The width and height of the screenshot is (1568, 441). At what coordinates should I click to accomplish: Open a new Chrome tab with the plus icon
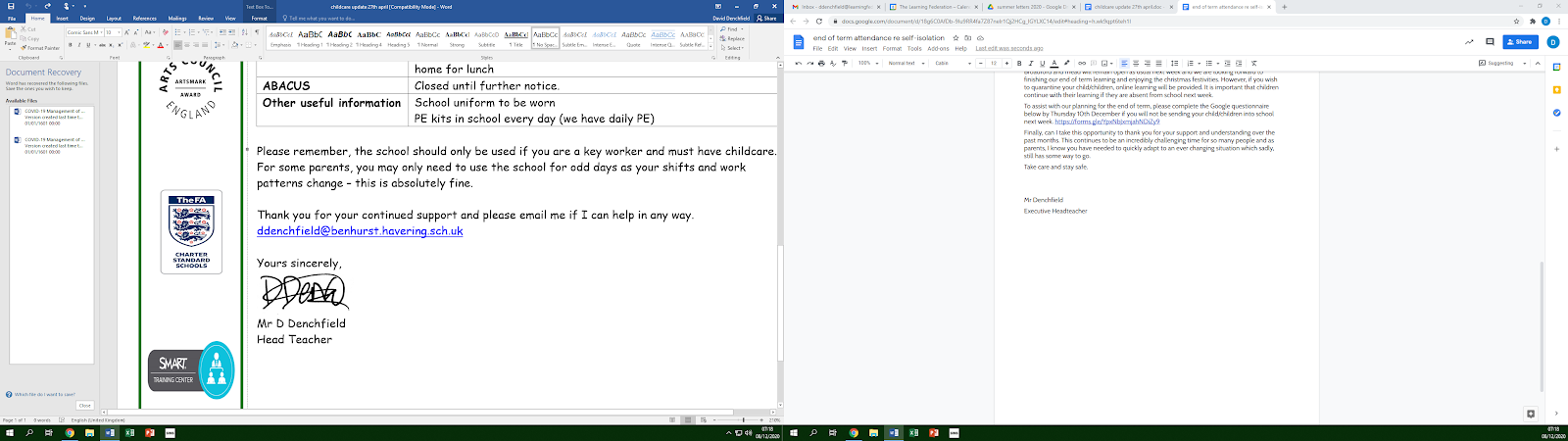coord(1284,7)
